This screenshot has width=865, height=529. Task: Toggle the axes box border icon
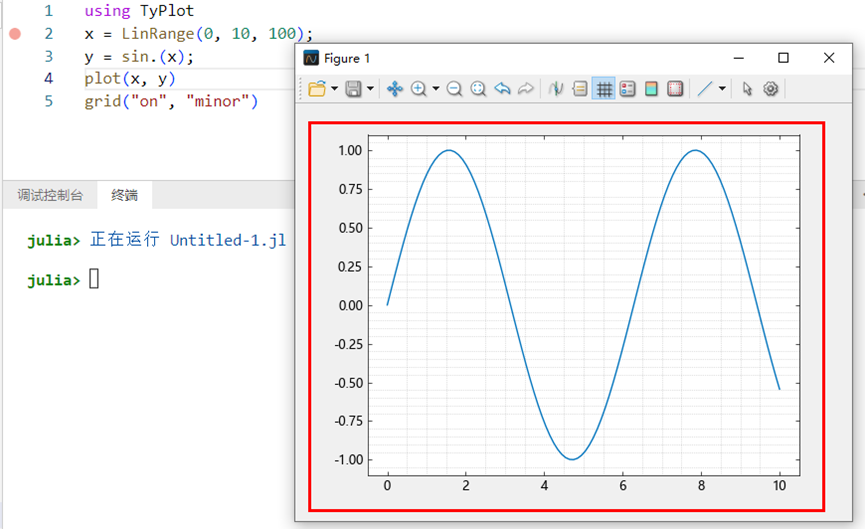click(675, 89)
